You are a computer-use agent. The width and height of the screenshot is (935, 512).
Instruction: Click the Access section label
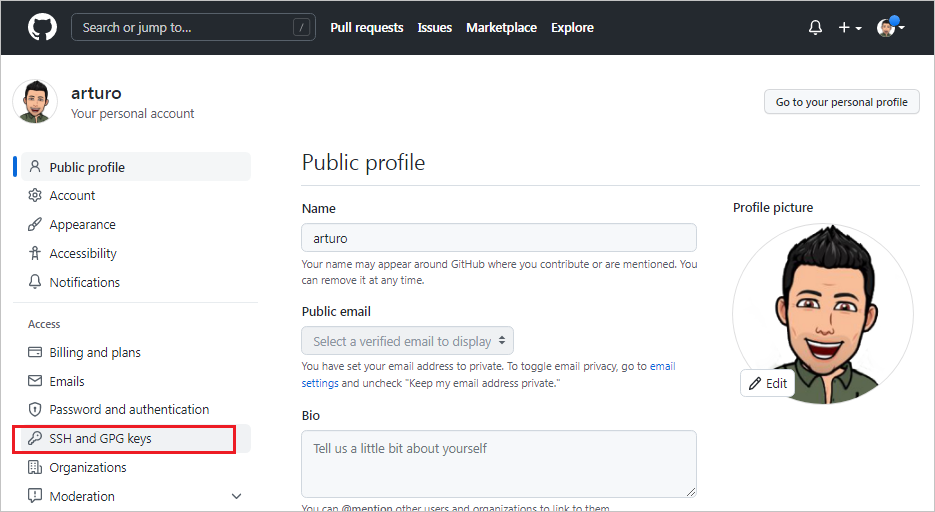click(44, 324)
